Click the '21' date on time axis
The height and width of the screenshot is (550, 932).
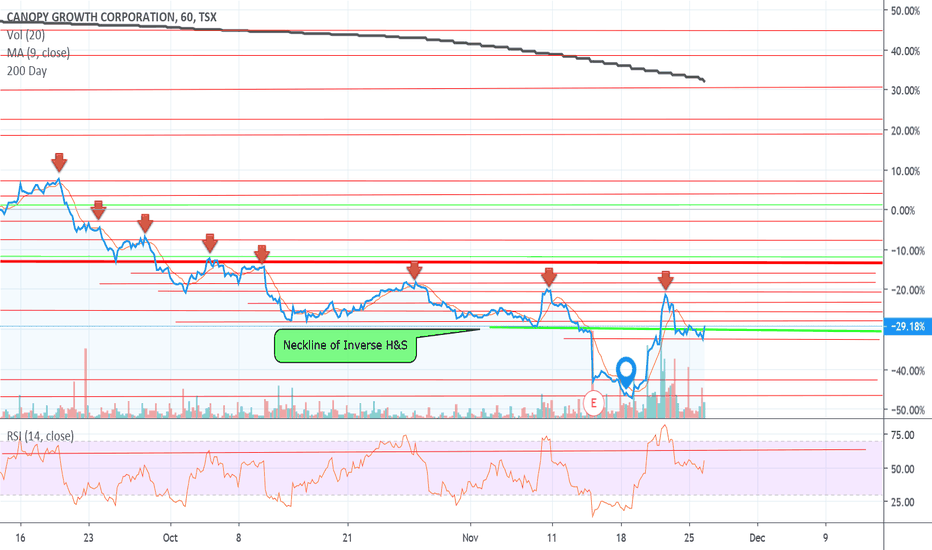point(347,538)
